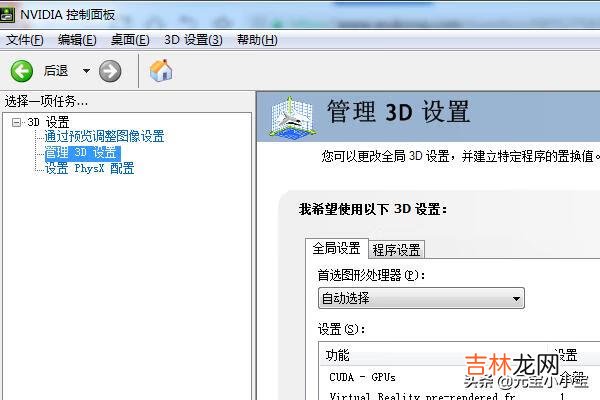Go to the Home page icon

click(x=161, y=71)
